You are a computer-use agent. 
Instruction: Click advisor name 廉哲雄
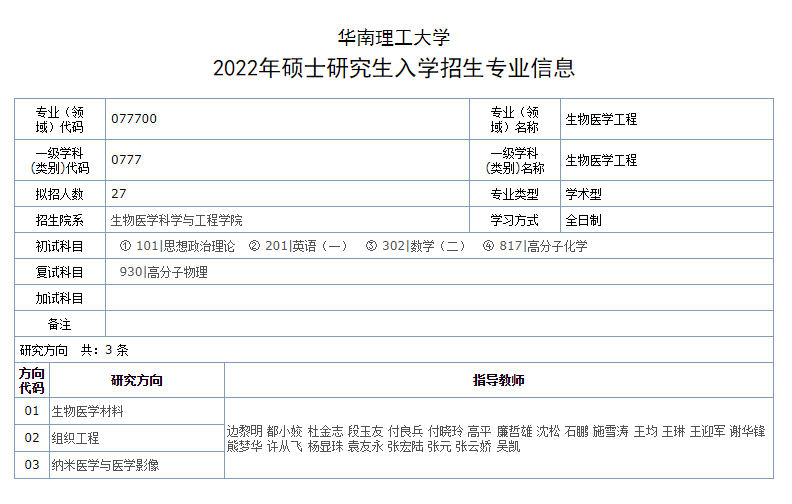click(x=514, y=431)
